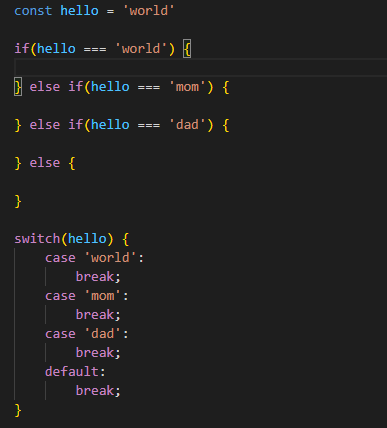Click the 'default:' label in switch
387x428 pixels.
[75, 372]
